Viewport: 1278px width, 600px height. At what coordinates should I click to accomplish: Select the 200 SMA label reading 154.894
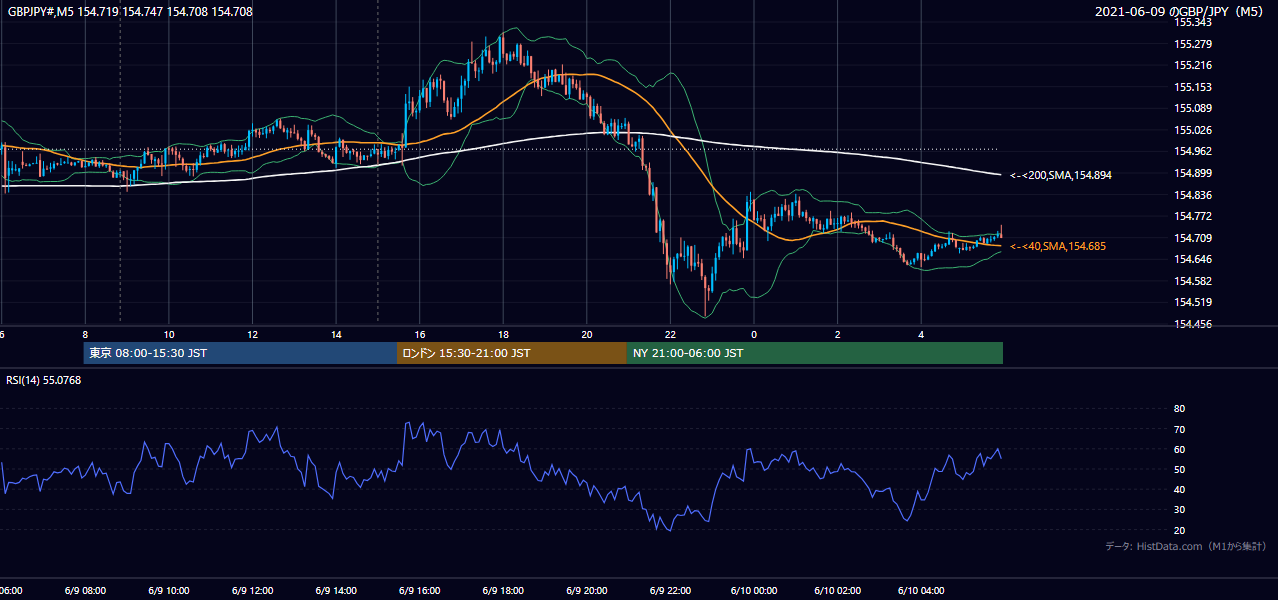(1061, 175)
